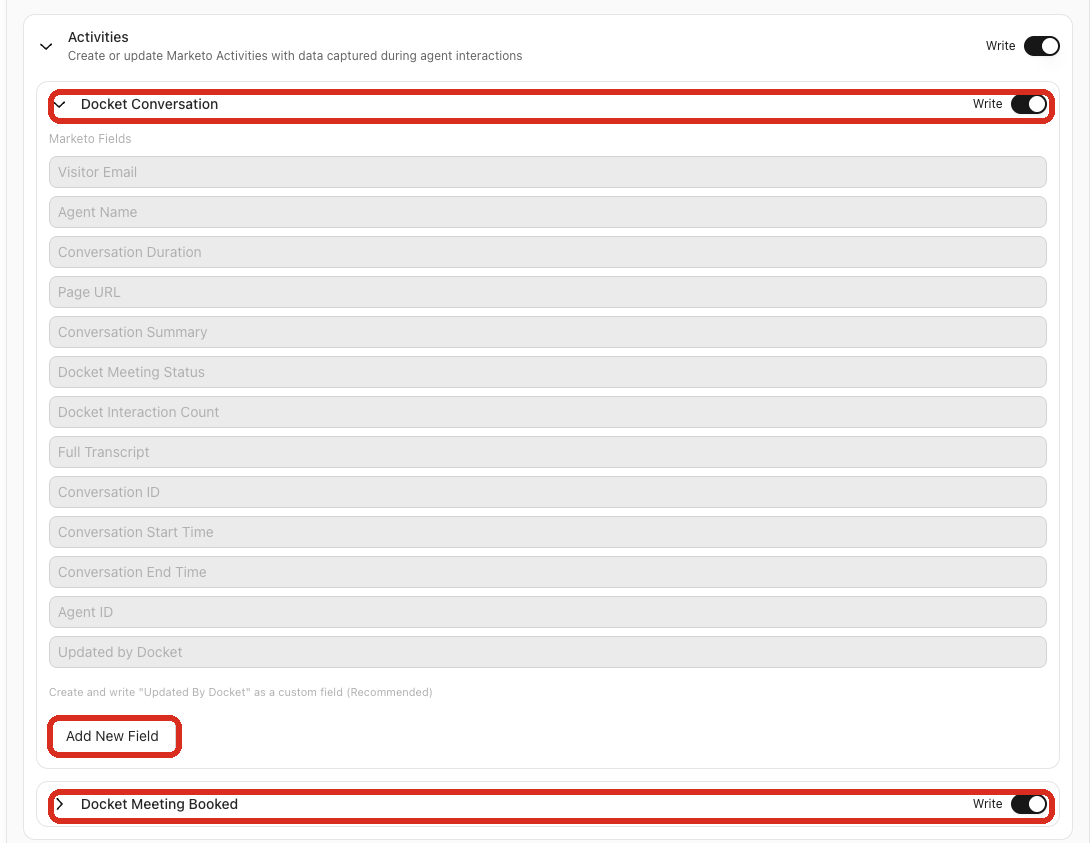Collapse the Activities section chevron
The height and width of the screenshot is (843, 1090).
pyautogui.click(x=46, y=47)
